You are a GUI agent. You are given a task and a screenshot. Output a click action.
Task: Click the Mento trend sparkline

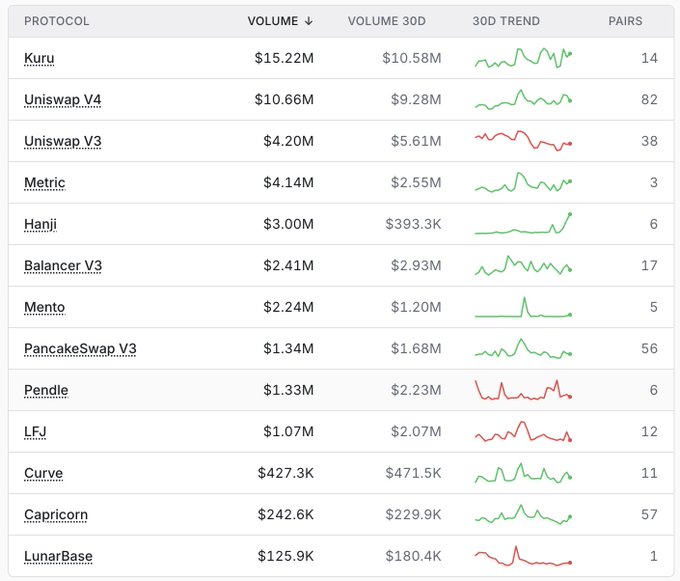(x=523, y=307)
